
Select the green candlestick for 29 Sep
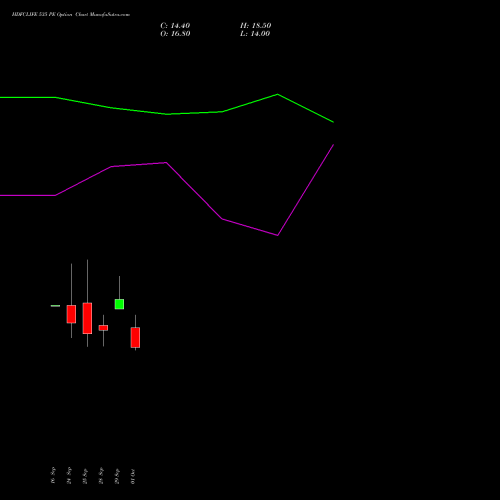[119, 304]
